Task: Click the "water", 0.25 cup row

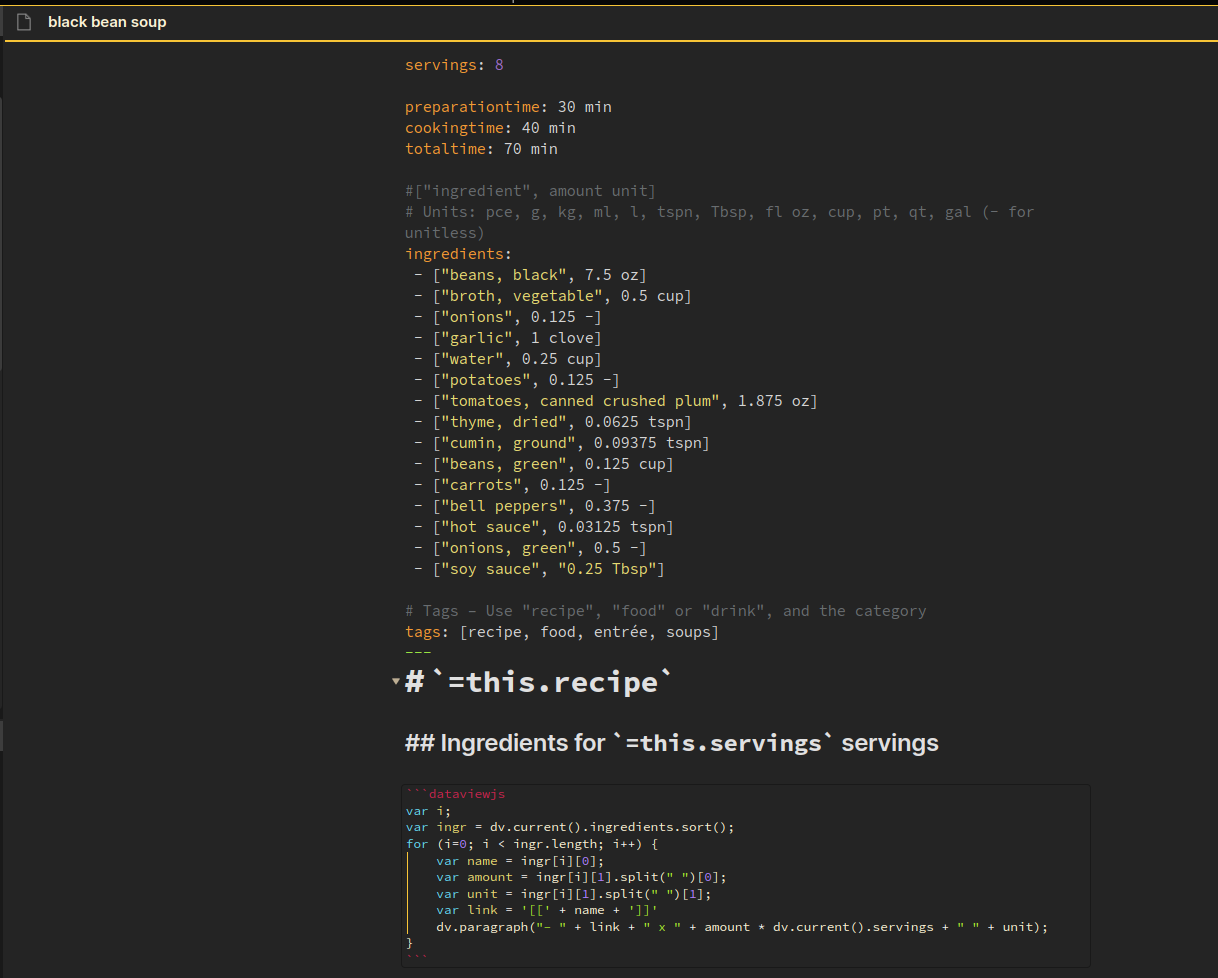Action: pyautogui.click(x=508, y=359)
